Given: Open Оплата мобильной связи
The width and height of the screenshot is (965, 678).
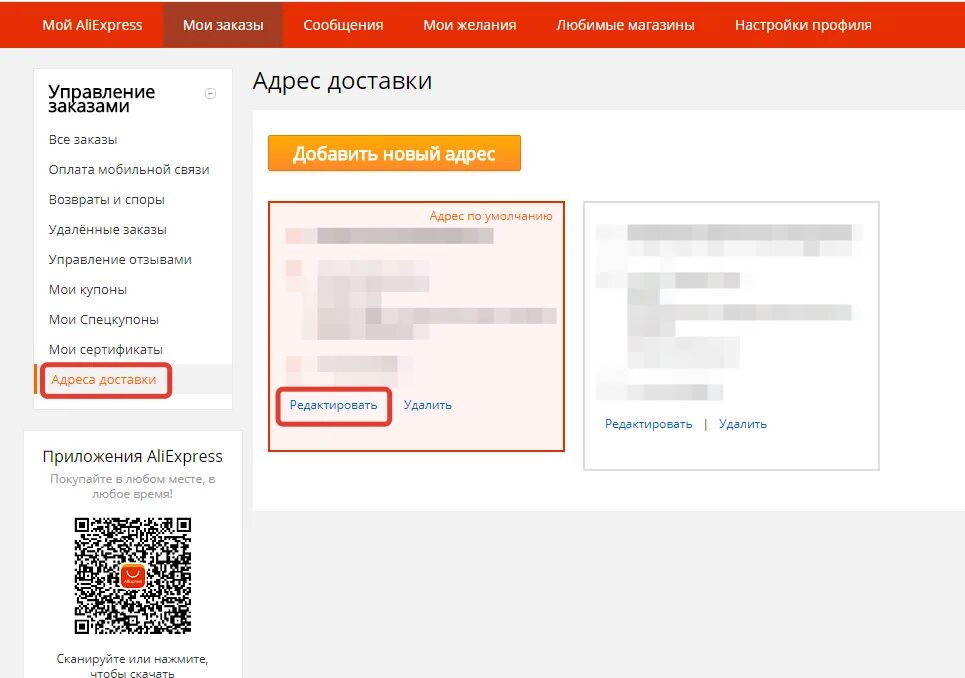Looking at the screenshot, I should (x=129, y=169).
